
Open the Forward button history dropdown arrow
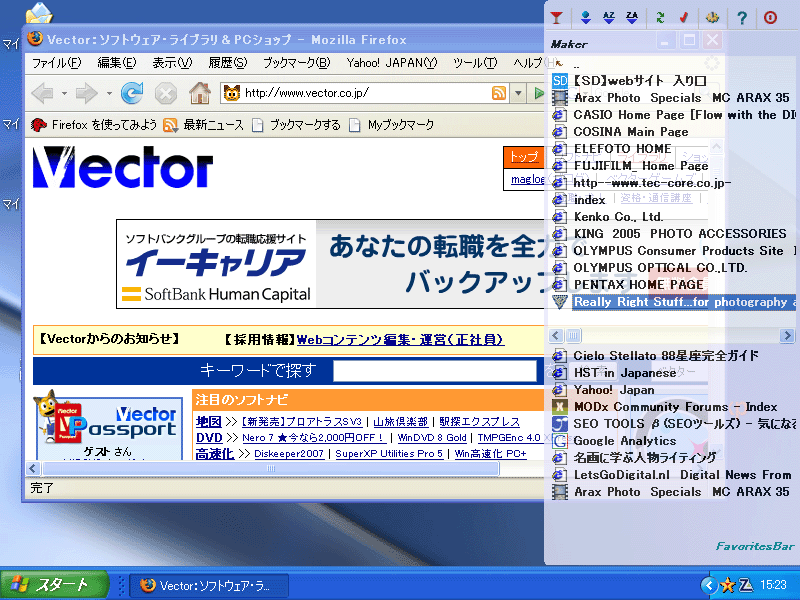(x=109, y=93)
